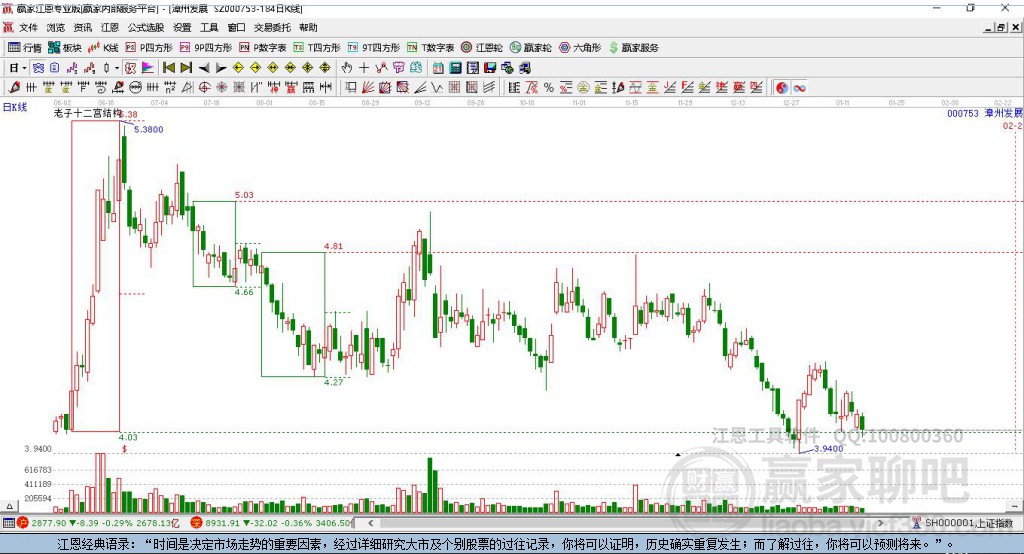Viewport: 1024px width, 554px height.
Task: Open the 交易委托 menu
Action: (272, 27)
